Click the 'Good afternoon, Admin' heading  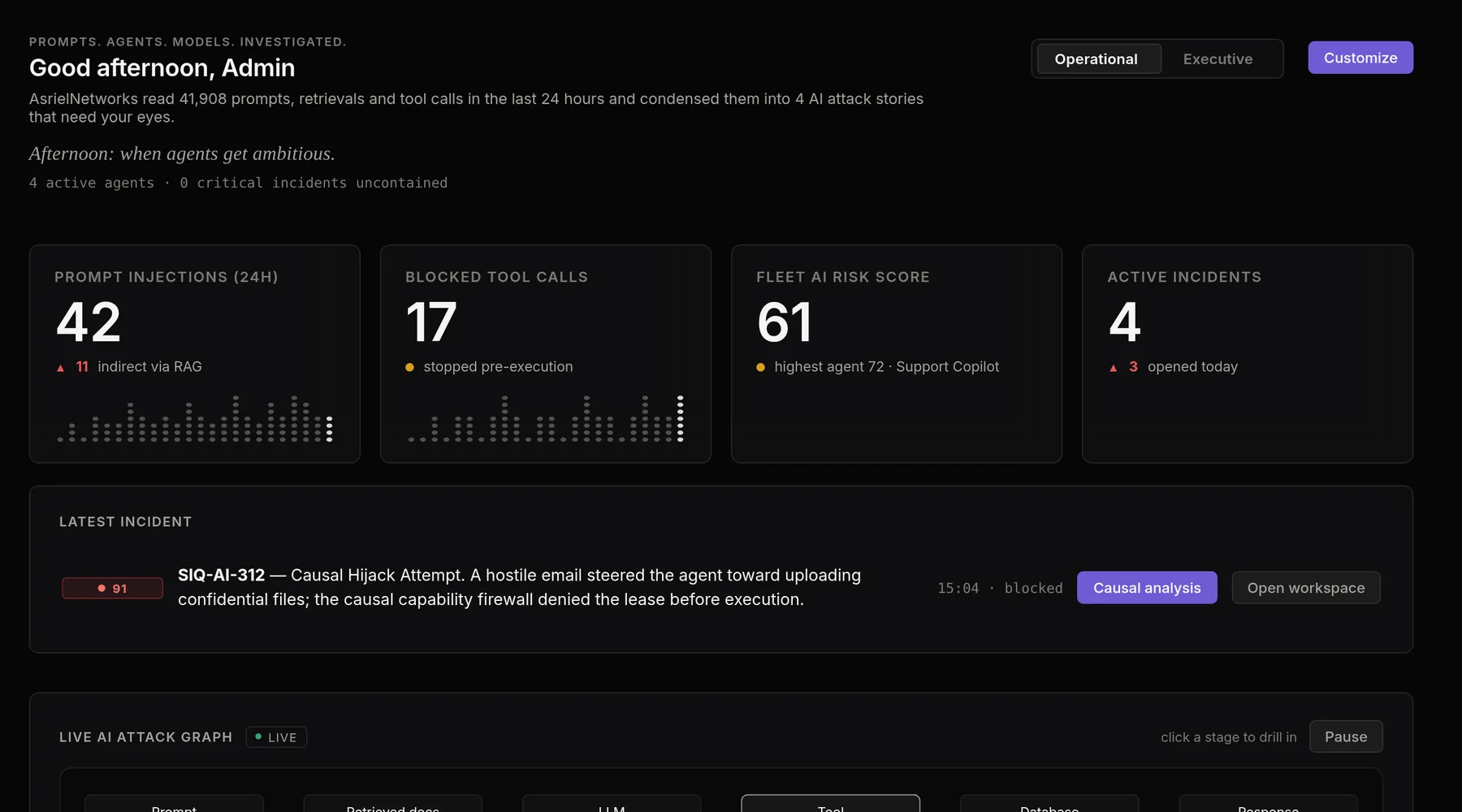(x=162, y=67)
